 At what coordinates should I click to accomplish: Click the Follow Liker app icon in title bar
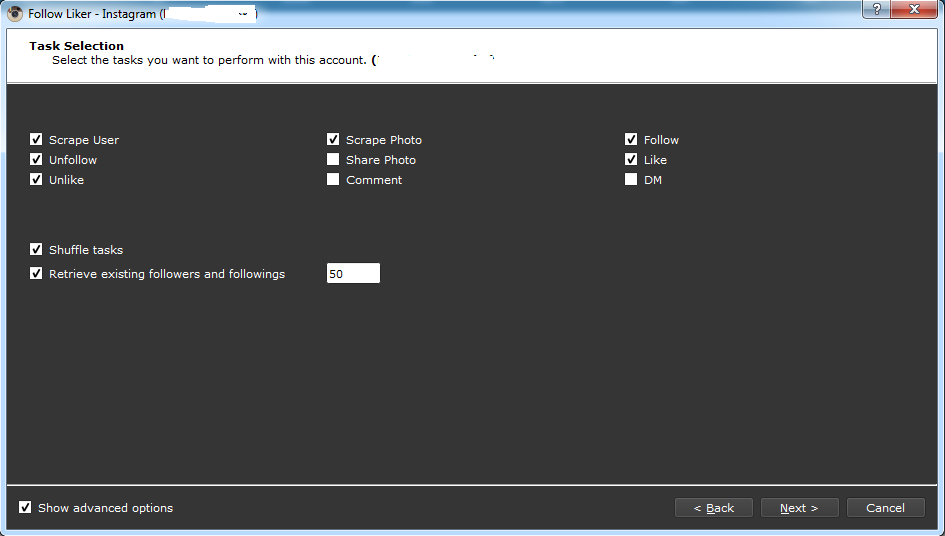pyautogui.click(x=15, y=13)
